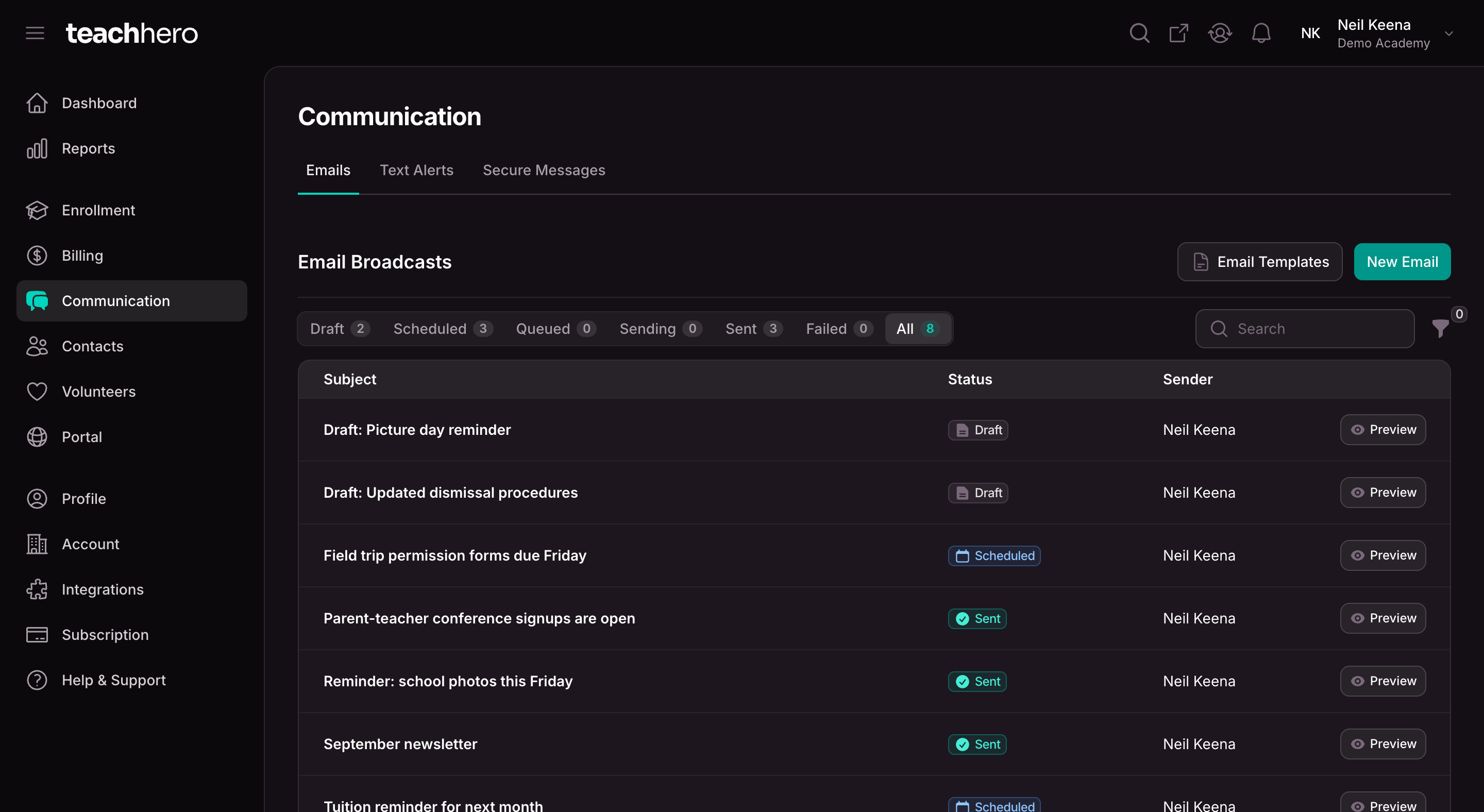Click Sent badge on school photos row
This screenshot has height=812, width=1484.
[x=977, y=681]
